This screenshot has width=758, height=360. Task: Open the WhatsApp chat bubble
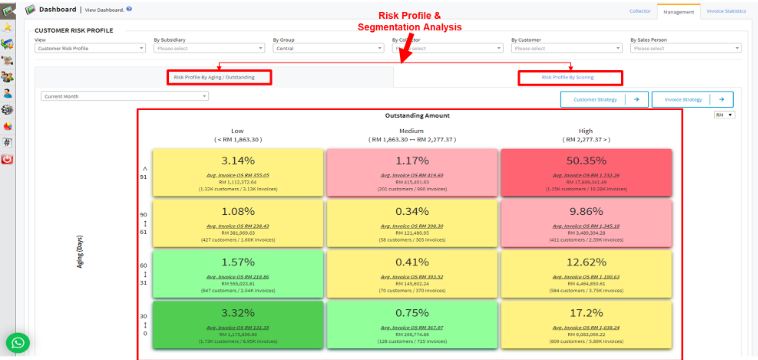18,343
